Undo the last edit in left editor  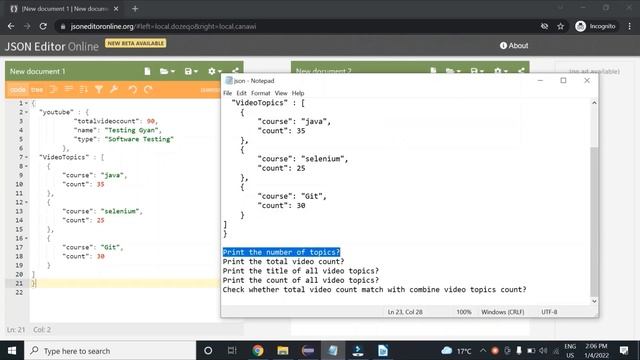click(x=133, y=89)
